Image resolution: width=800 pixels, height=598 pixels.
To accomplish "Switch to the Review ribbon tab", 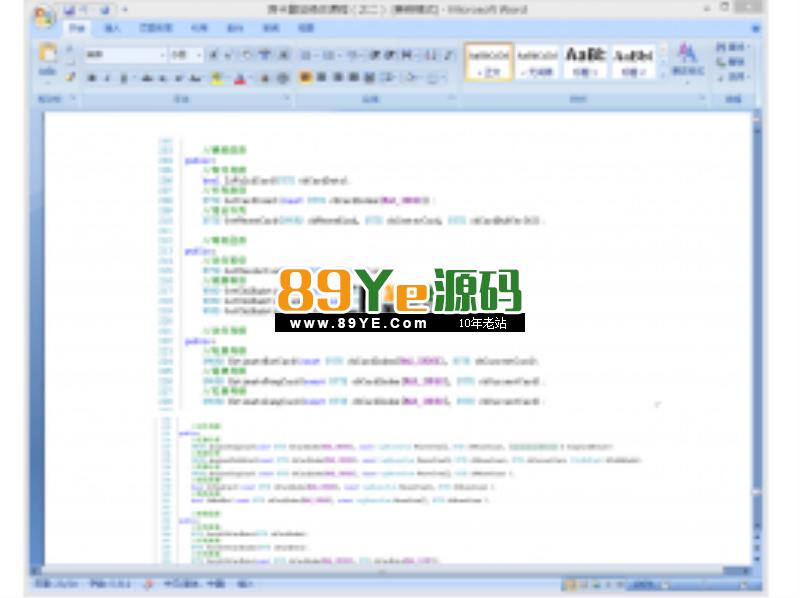I will click(x=270, y=29).
